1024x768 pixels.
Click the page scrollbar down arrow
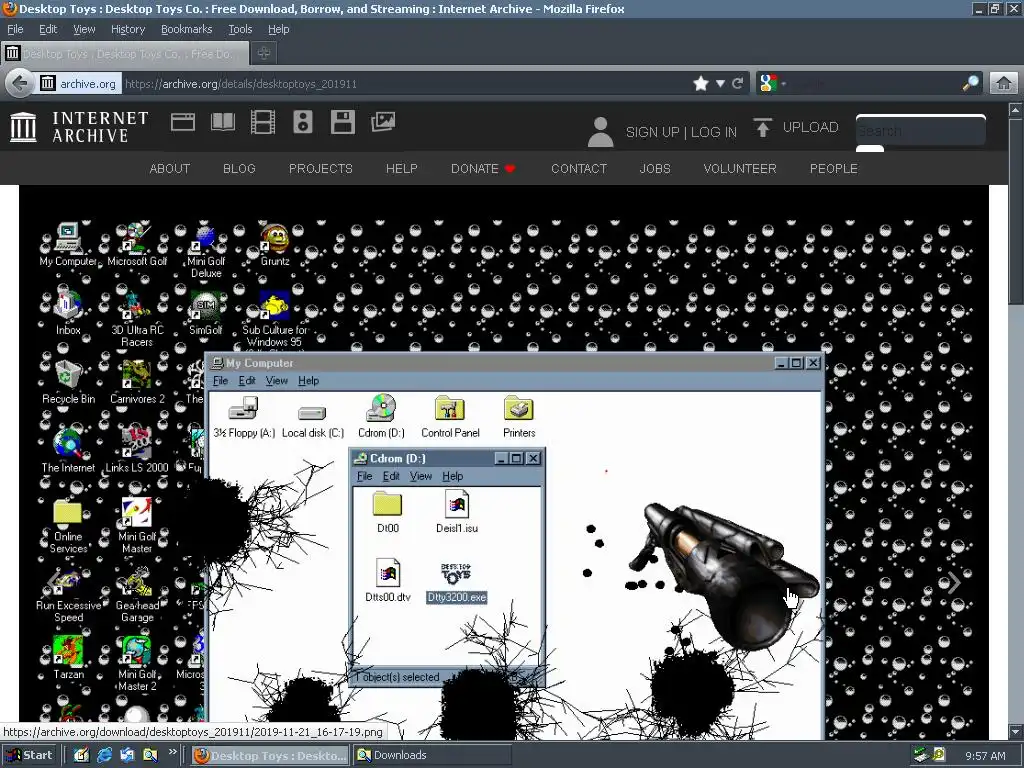coord(1016,731)
